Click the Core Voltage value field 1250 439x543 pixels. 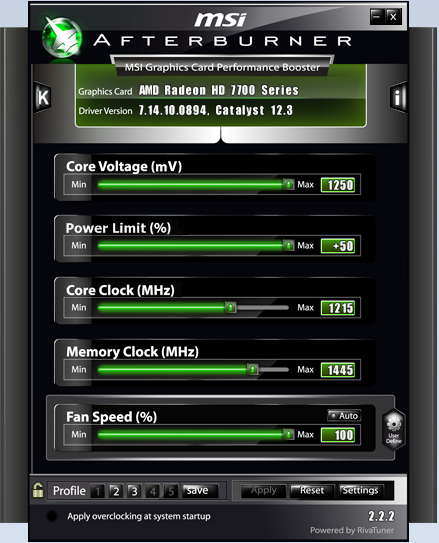[x=338, y=185]
